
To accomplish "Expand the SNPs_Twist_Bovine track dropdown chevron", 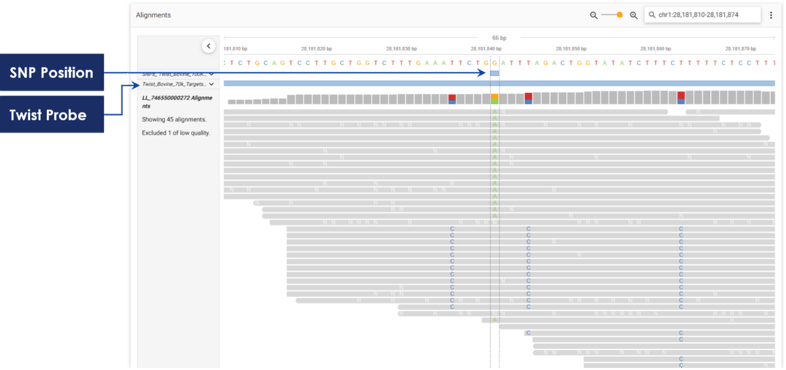I will [211, 74].
